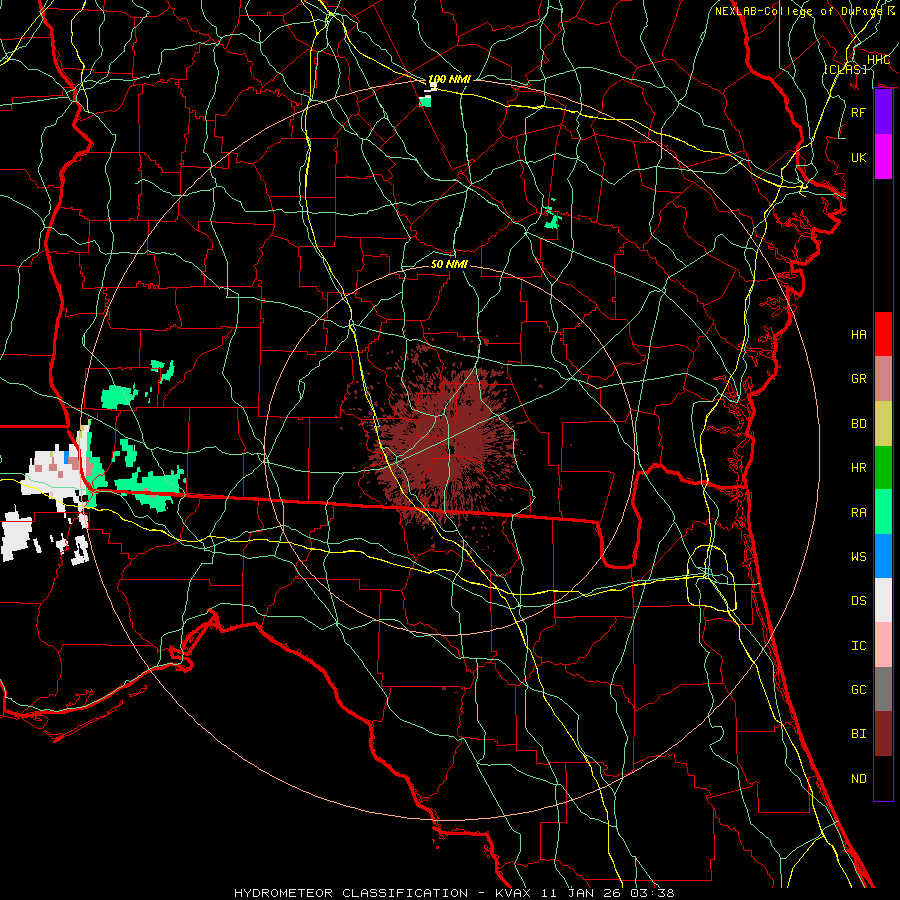The width and height of the screenshot is (900, 900).
Task: Click the HR legend label
Action: tap(859, 468)
